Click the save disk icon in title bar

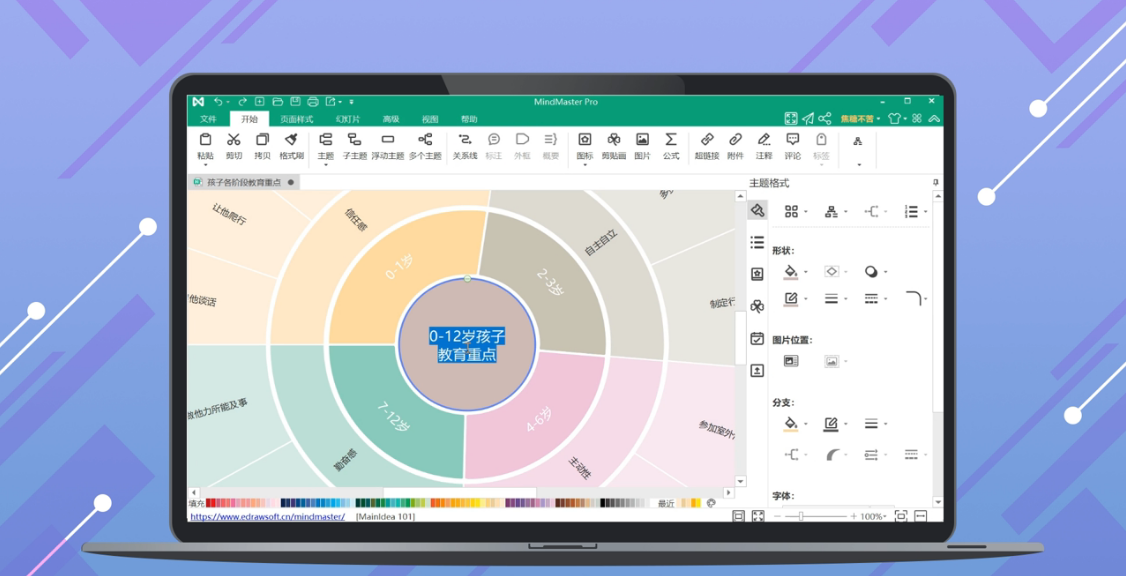(x=295, y=102)
